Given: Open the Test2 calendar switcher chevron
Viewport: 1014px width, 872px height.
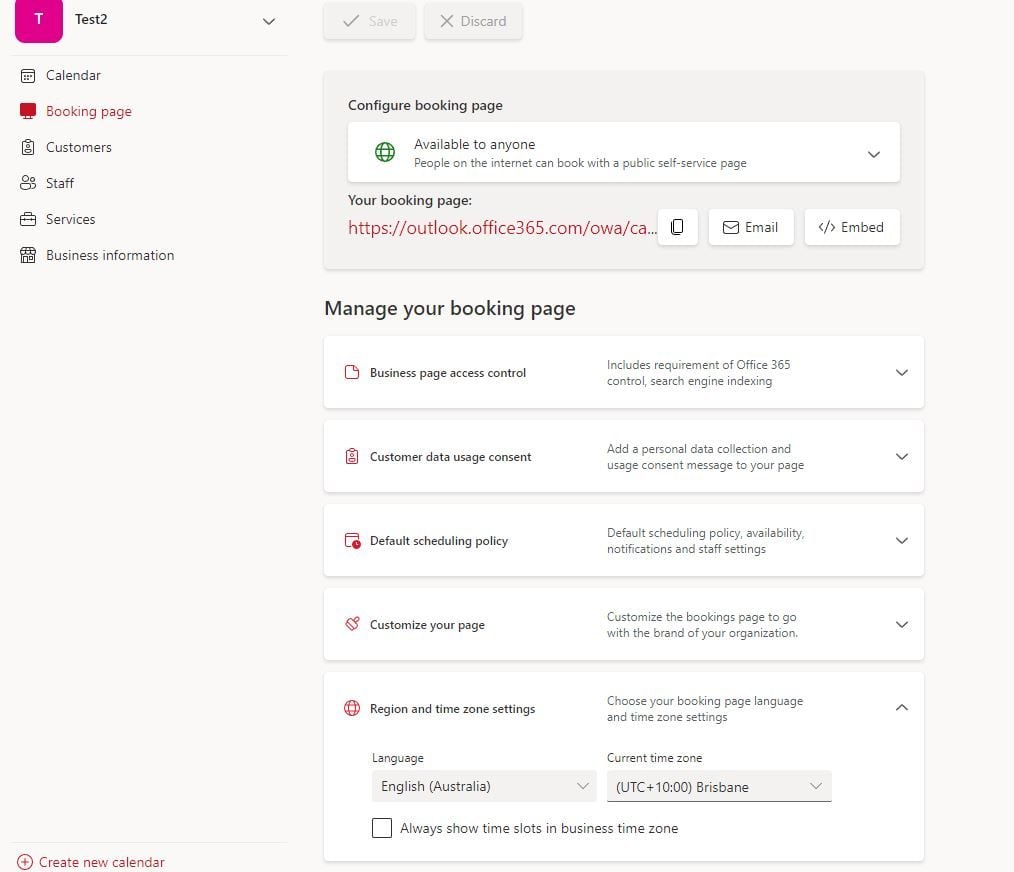Looking at the screenshot, I should point(269,21).
